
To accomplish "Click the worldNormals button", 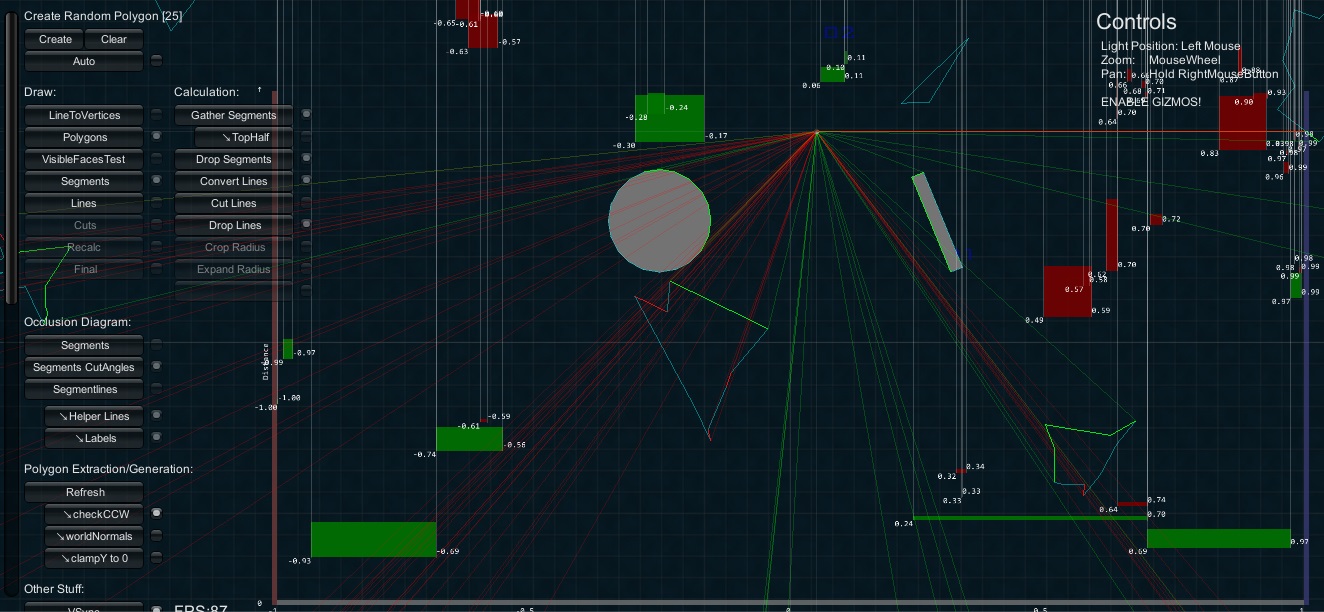I will click(94, 537).
